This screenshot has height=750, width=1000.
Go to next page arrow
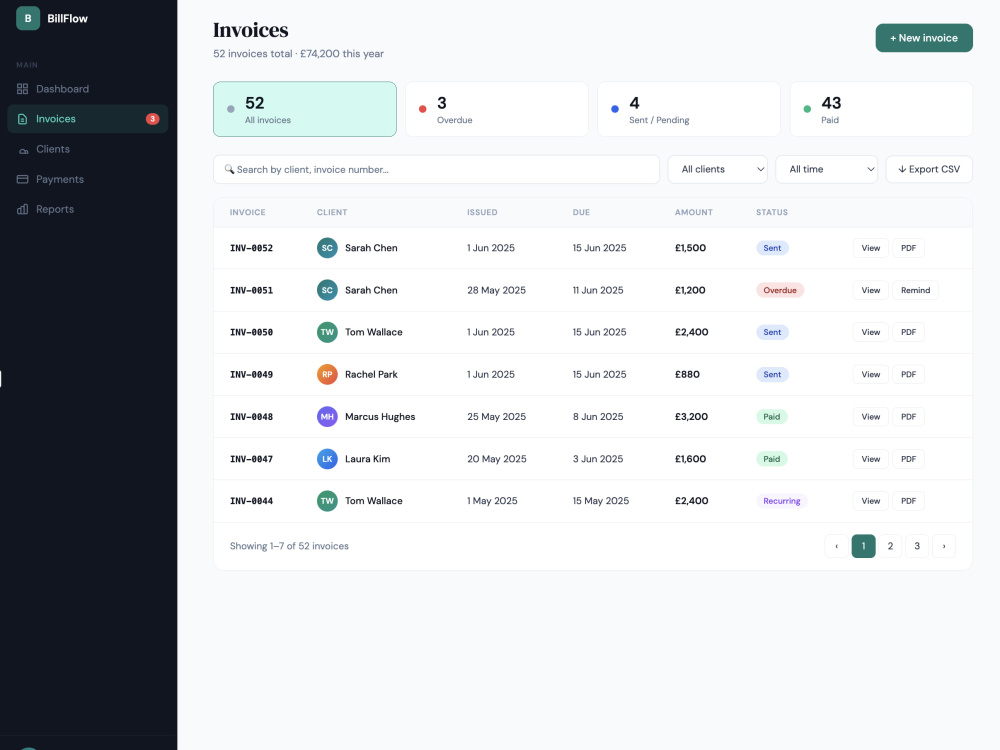pyautogui.click(x=944, y=546)
